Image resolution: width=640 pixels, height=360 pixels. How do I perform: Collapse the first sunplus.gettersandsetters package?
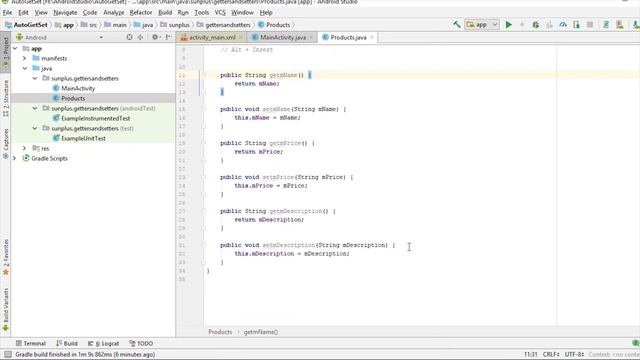[x=35, y=78]
